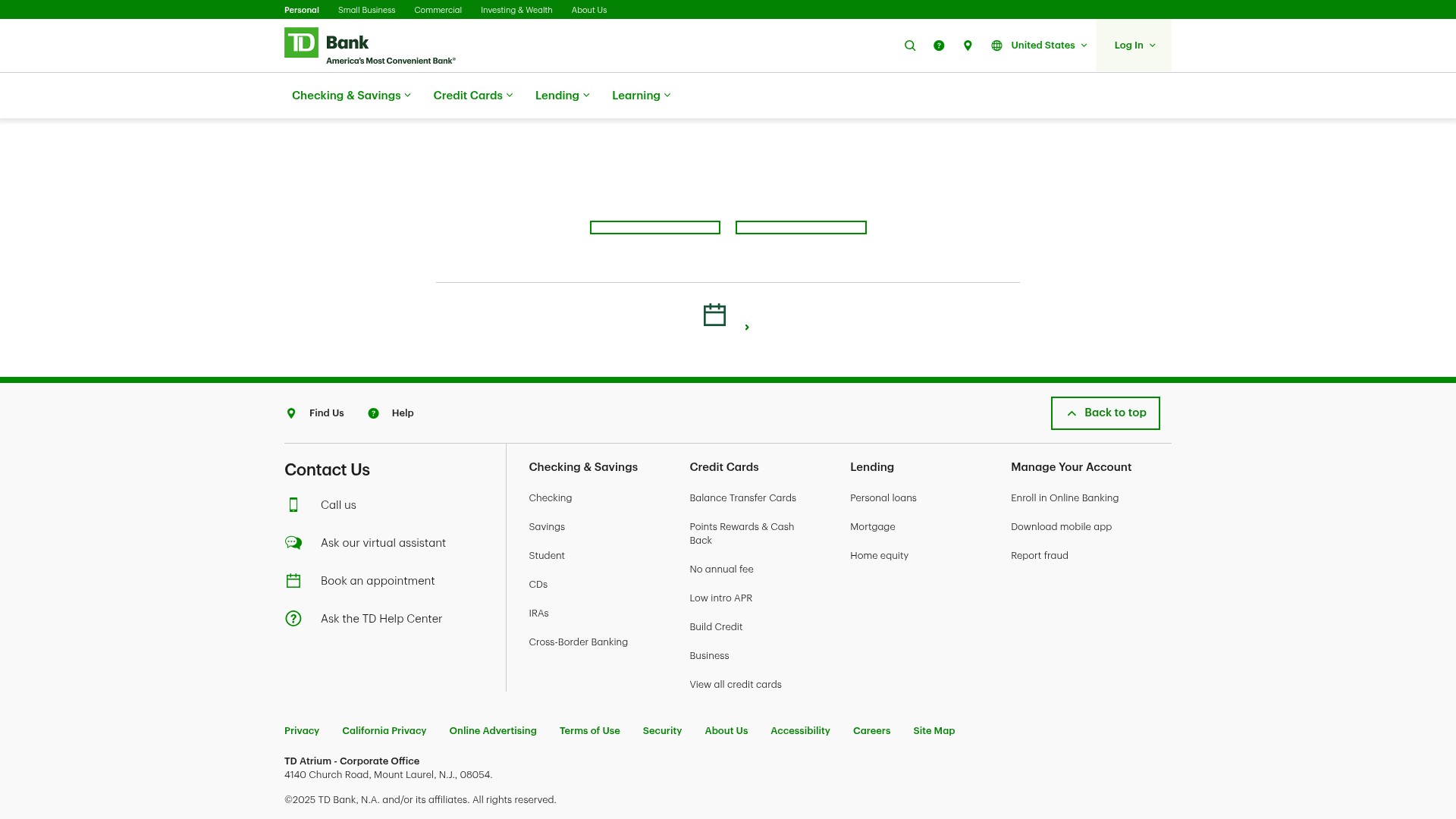The image size is (1456, 819).
Task: Open Cross-Border Banking link
Action: (579, 642)
